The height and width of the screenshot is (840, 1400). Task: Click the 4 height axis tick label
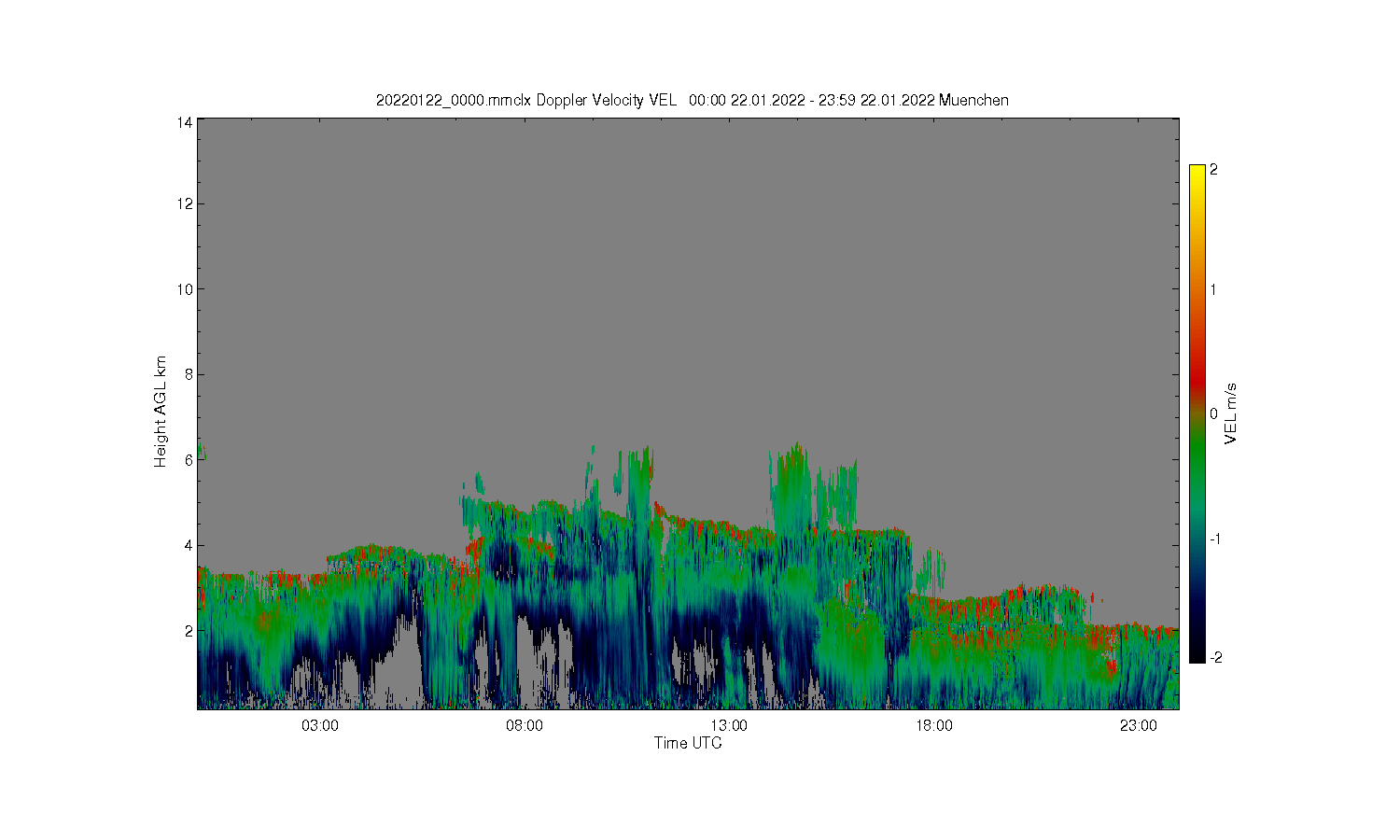[x=189, y=545]
